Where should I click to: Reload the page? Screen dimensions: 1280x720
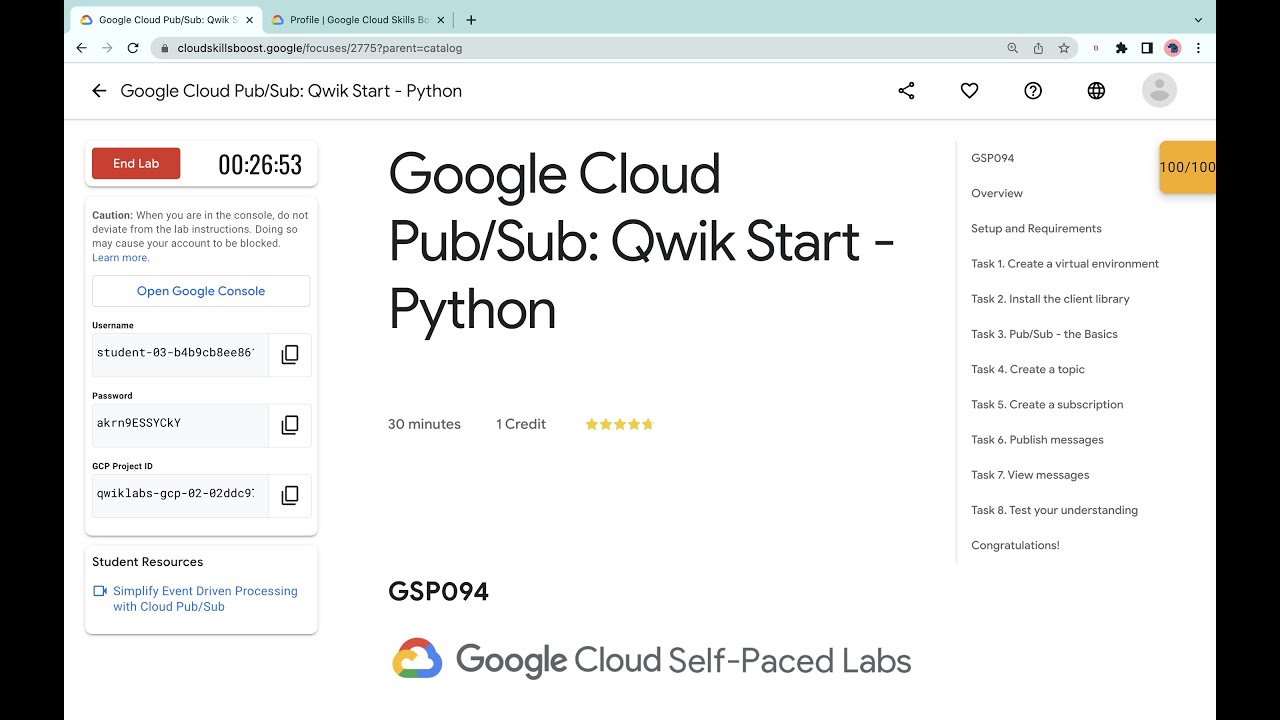[x=133, y=48]
